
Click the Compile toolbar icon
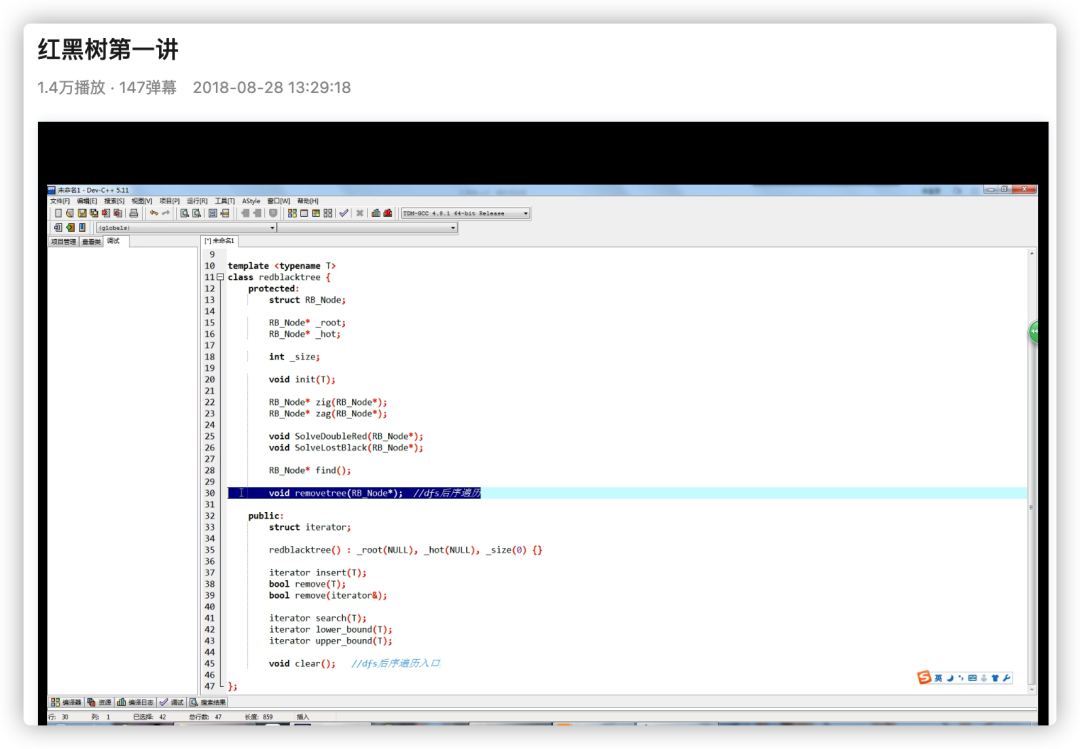coord(292,214)
